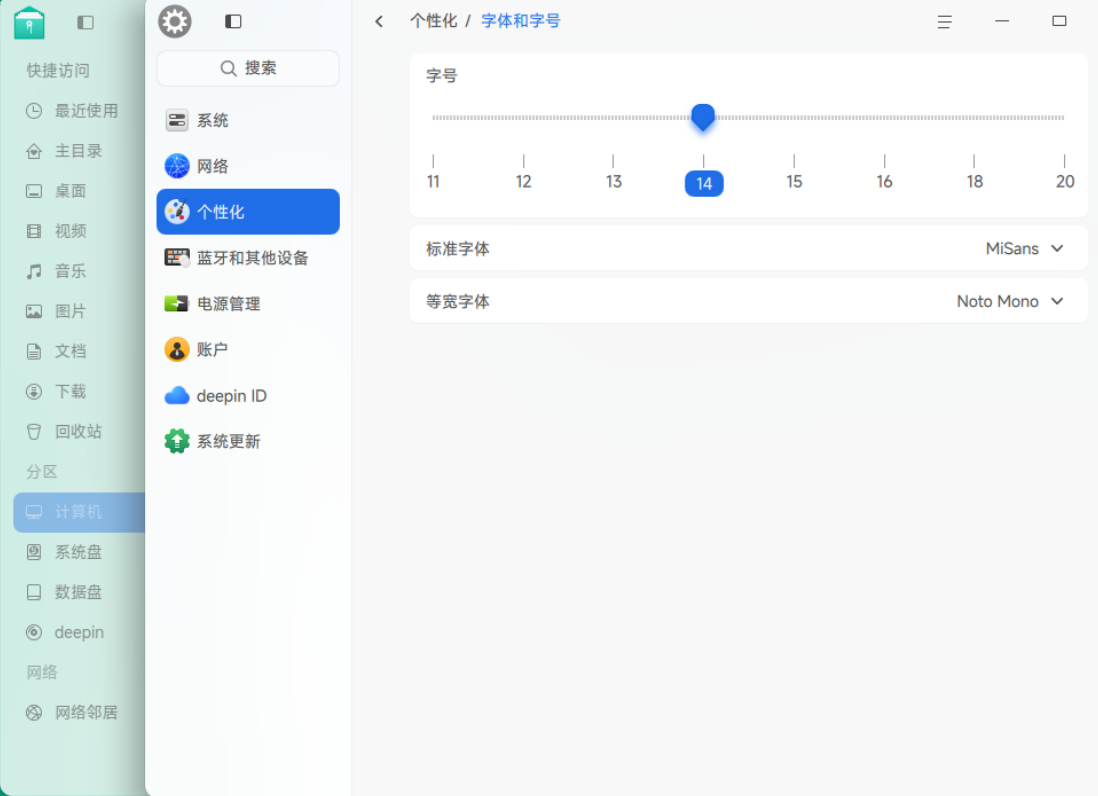Click the 蓝牙和其他设备 keyboard icon
This screenshot has width=1098, height=796.
(176, 258)
